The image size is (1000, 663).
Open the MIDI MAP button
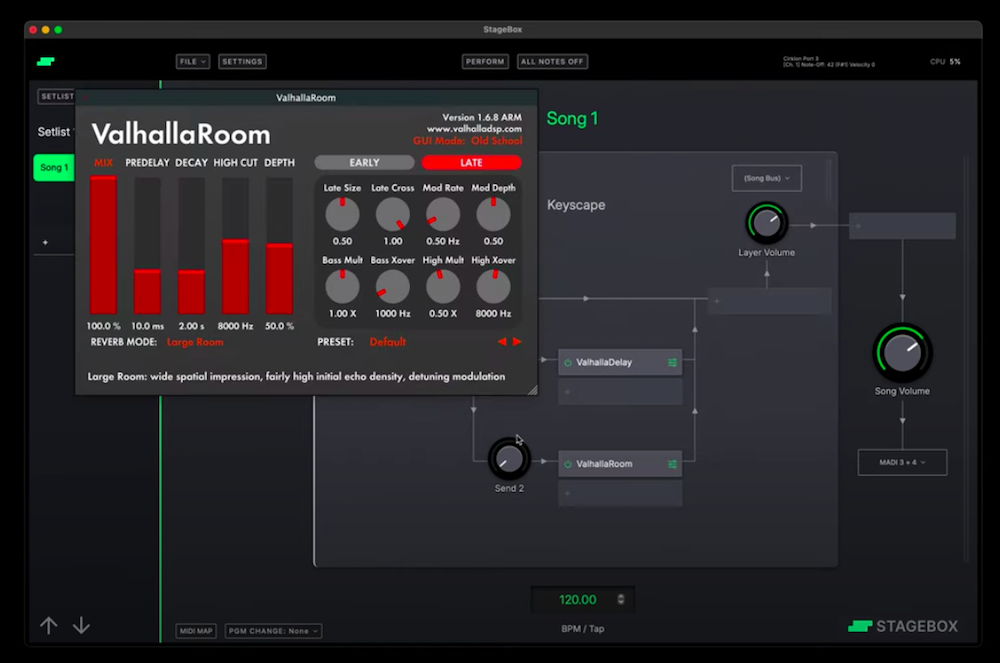pyautogui.click(x=196, y=631)
